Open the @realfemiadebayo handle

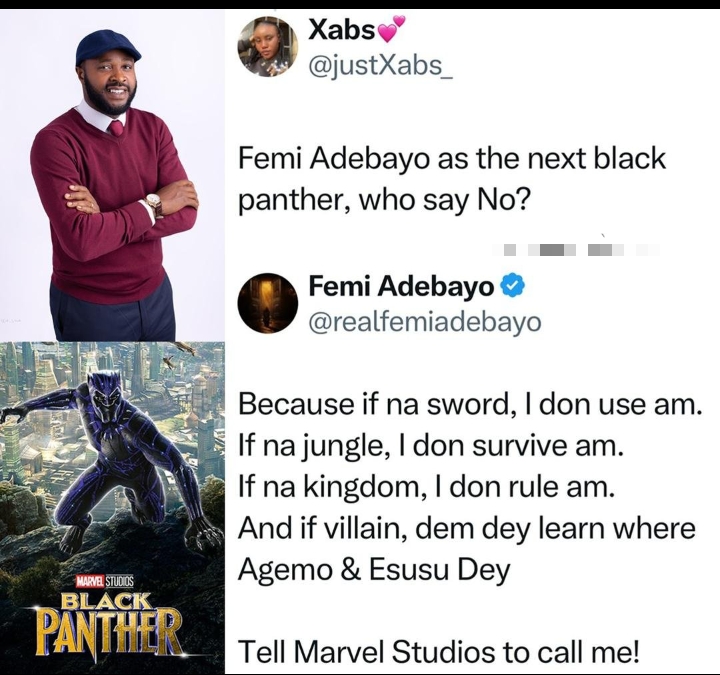(426, 320)
